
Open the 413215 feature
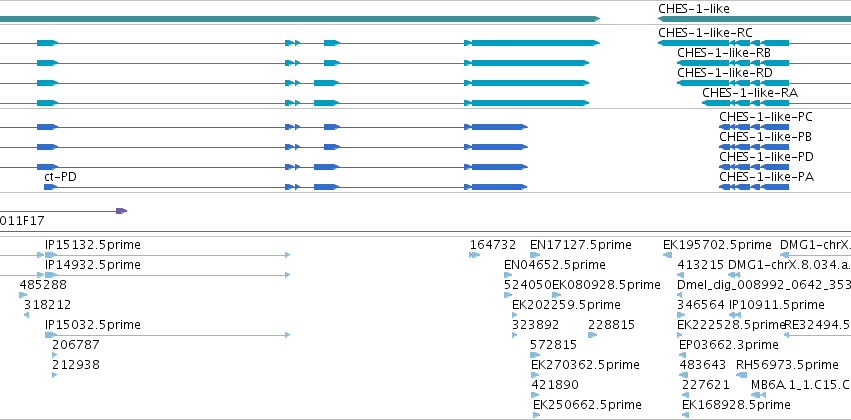[x=701, y=265]
